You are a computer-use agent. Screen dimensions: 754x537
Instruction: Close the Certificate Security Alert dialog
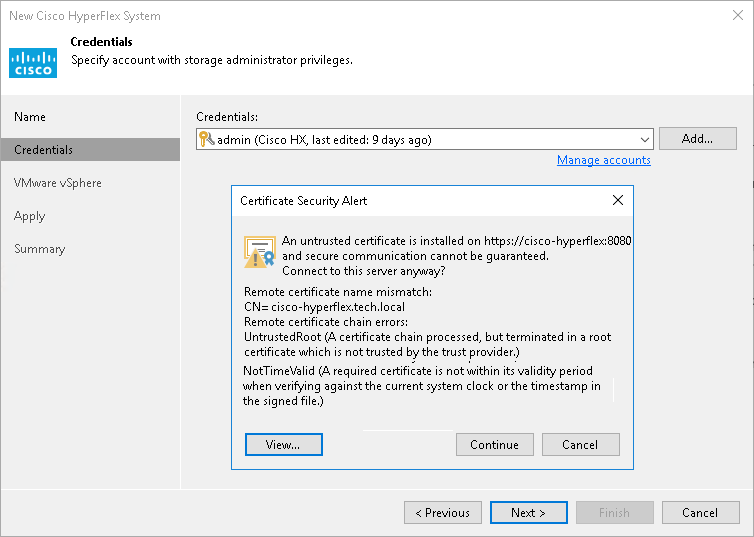[x=617, y=200]
